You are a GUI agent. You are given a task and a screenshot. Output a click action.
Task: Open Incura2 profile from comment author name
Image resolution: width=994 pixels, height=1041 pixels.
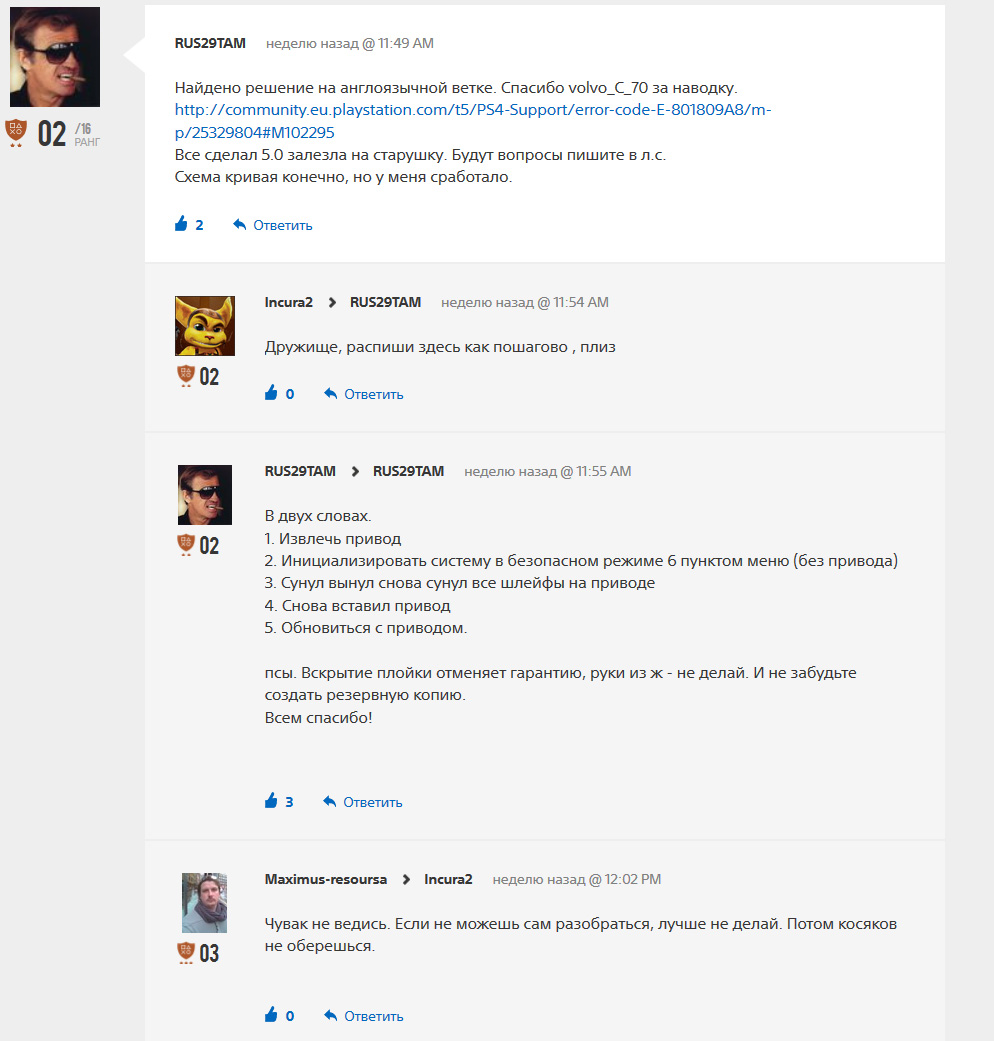click(289, 302)
